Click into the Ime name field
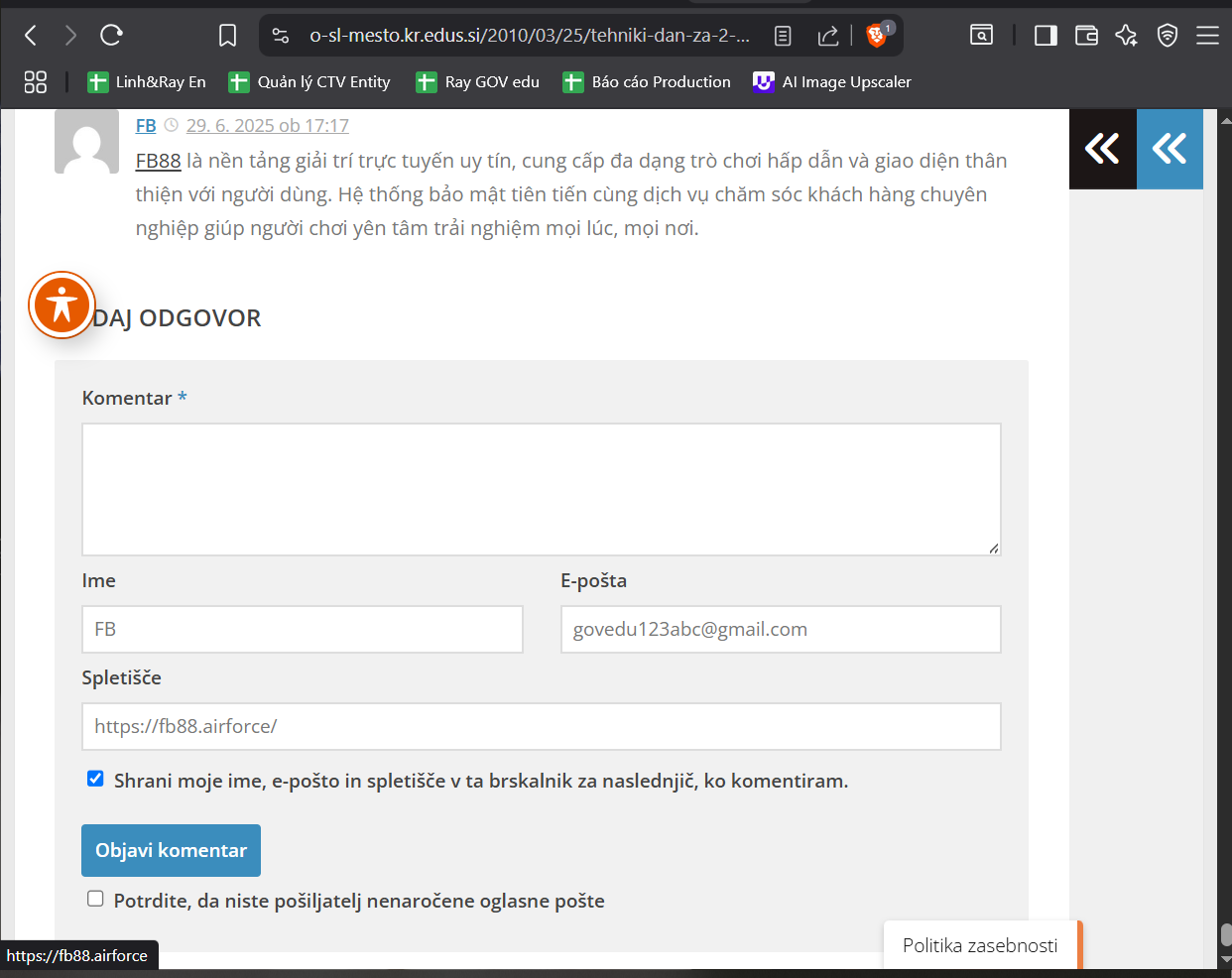The image size is (1232, 978). tap(303, 629)
